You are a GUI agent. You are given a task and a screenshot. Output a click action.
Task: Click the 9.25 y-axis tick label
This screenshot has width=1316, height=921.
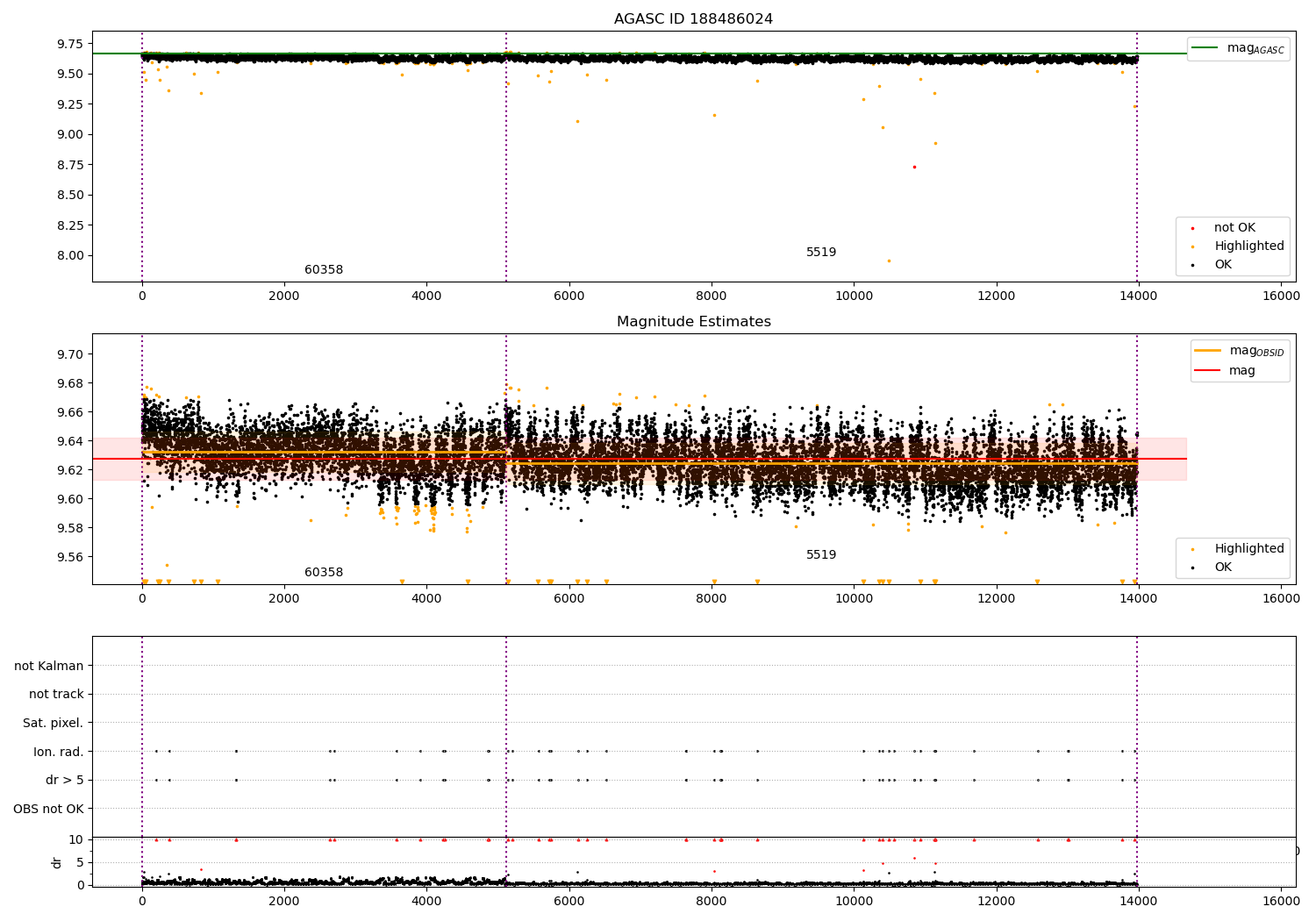(x=69, y=104)
